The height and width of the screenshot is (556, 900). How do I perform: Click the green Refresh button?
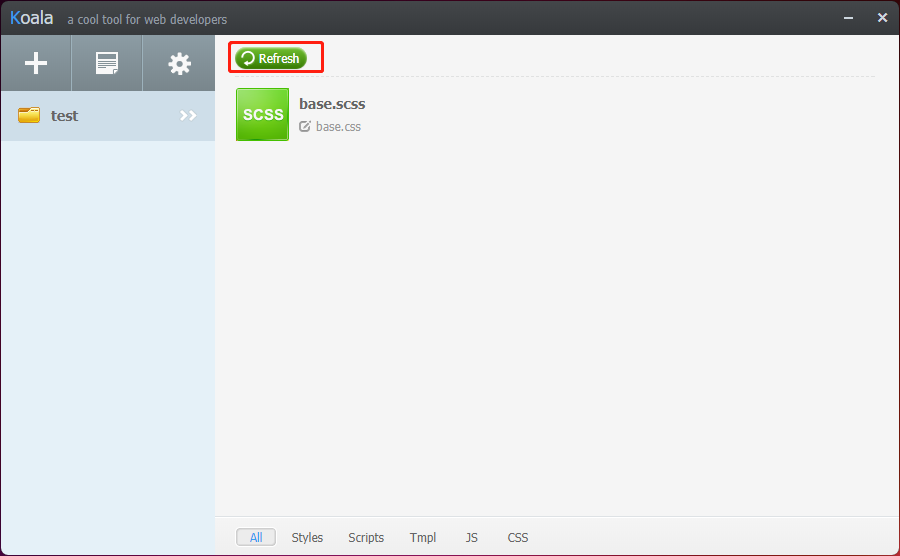pos(271,58)
